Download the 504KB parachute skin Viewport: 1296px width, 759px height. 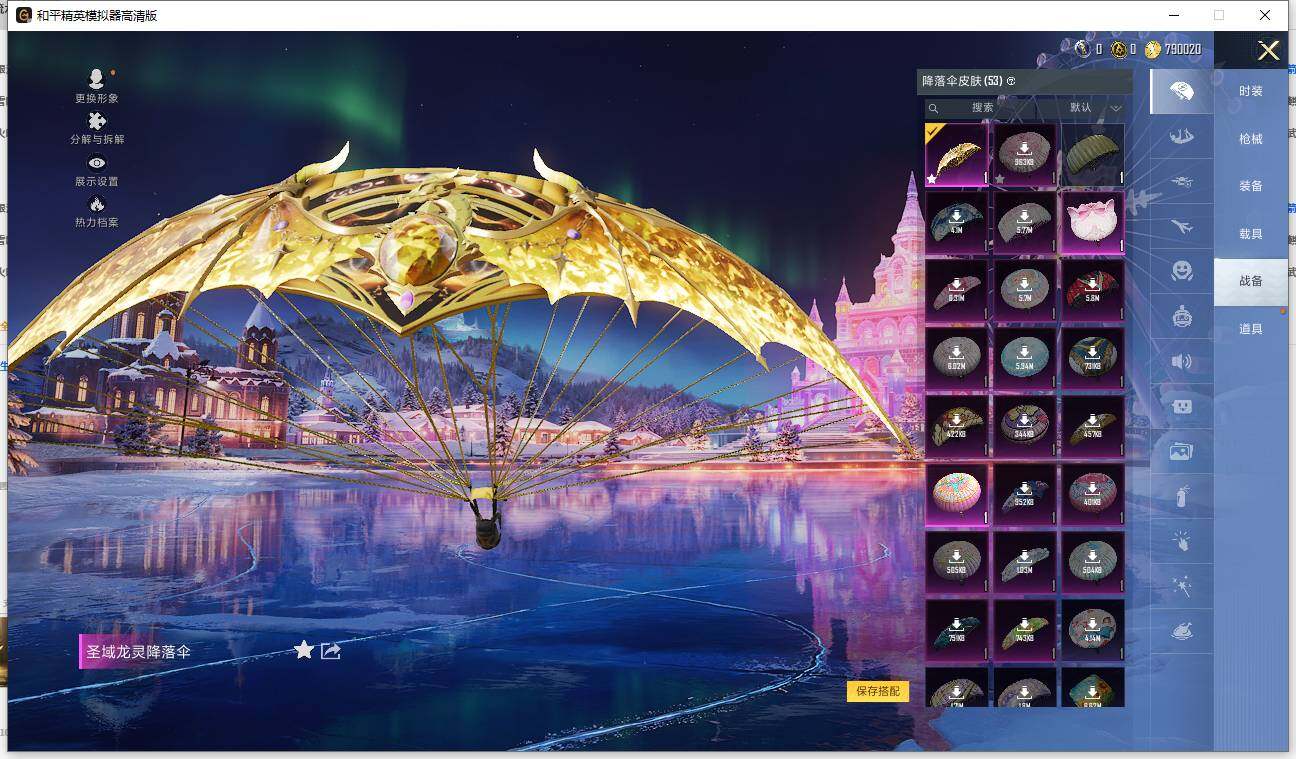pyautogui.click(x=1092, y=562)
